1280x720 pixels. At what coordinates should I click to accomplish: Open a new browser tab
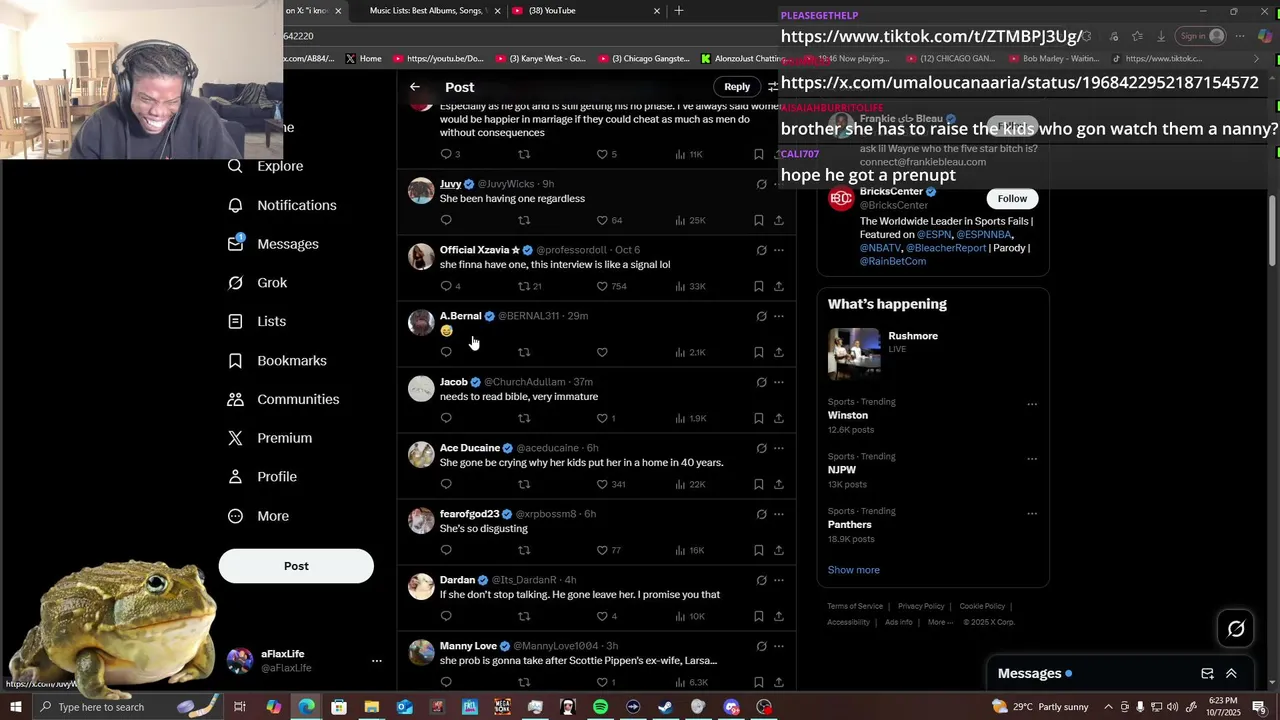tap(679, 10)
